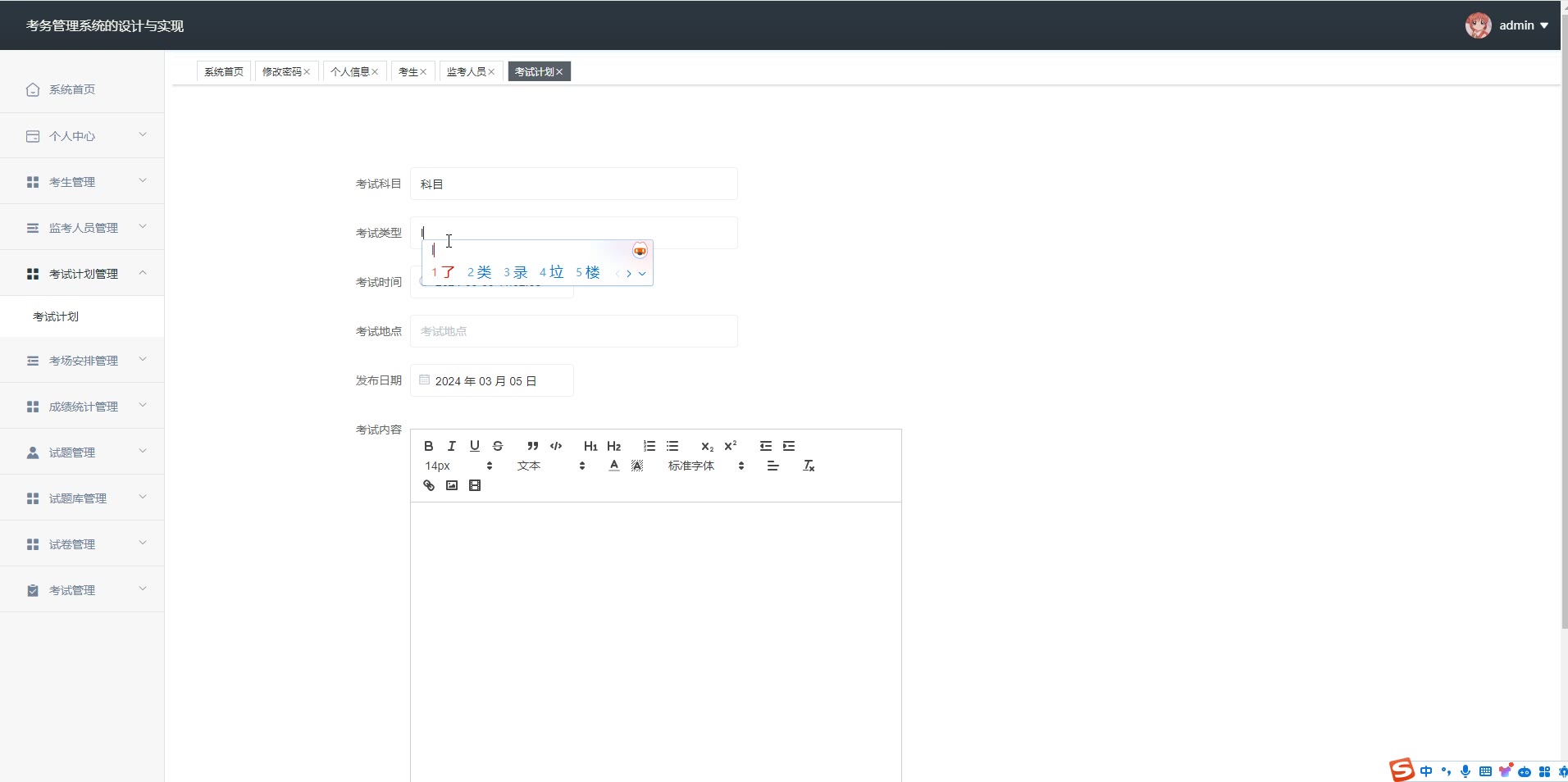Open the text color picker
The height and width of the screenshot is (782, 1568).
pos(613,466)
